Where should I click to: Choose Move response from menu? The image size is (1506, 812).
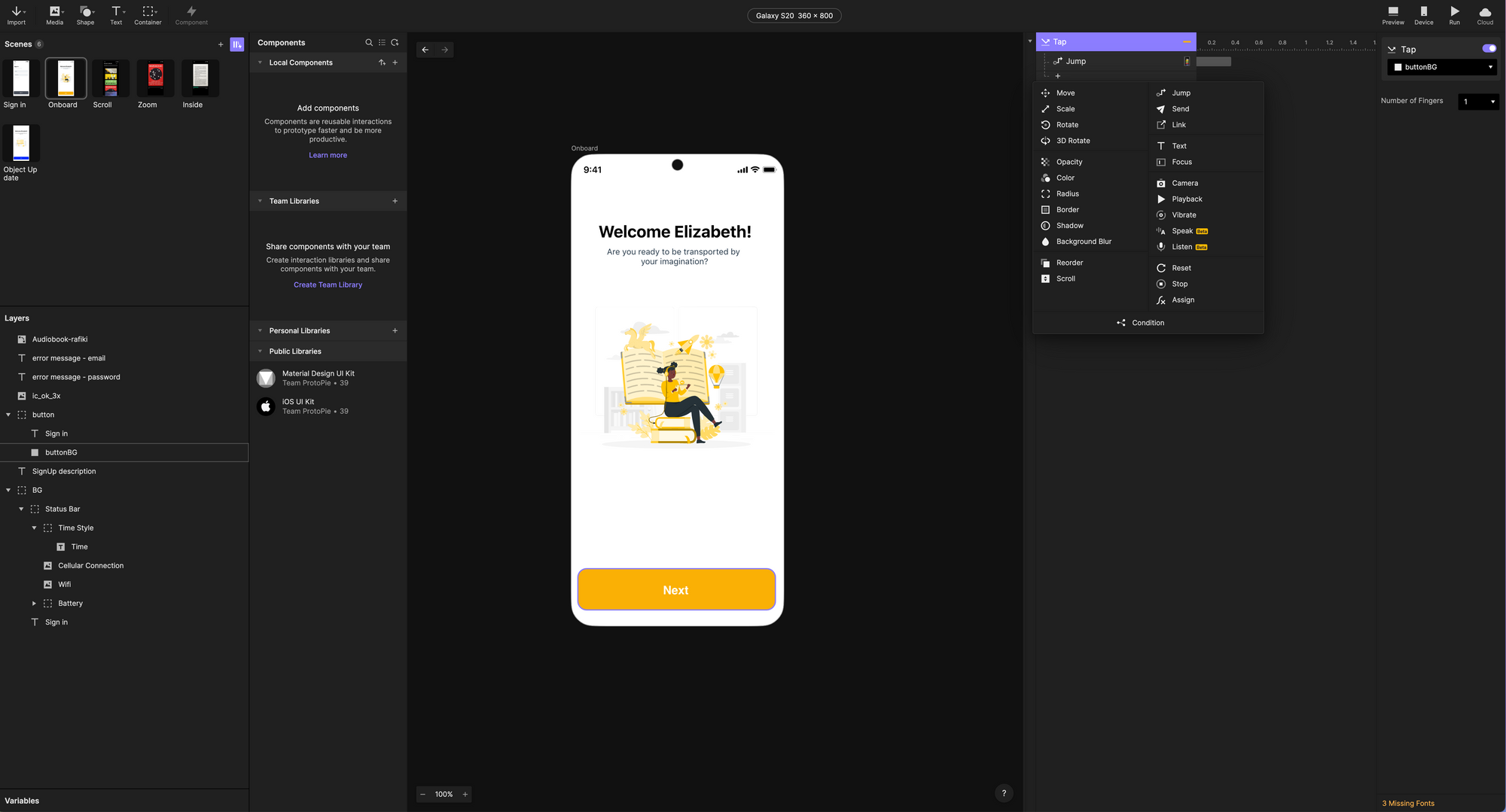click(1090, 93)
